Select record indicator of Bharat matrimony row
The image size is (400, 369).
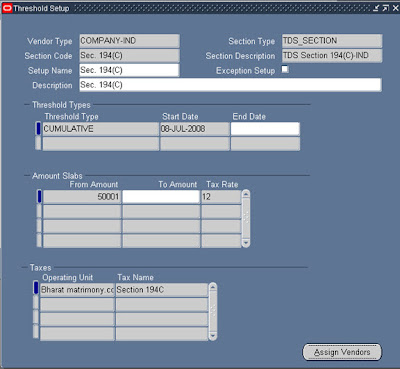tap(36, 288)
